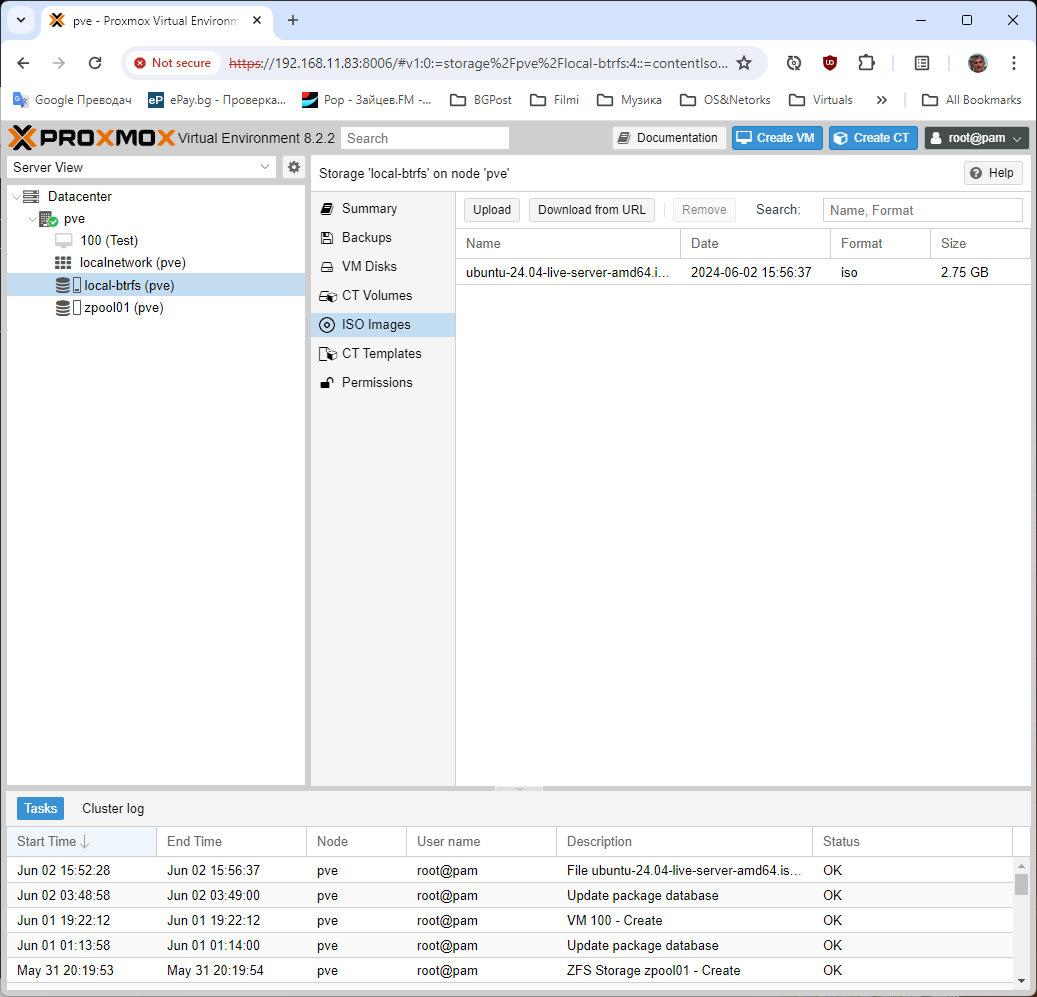
Task: Click the grid icon for localnetwork (pve)
Action: point(63,262)
